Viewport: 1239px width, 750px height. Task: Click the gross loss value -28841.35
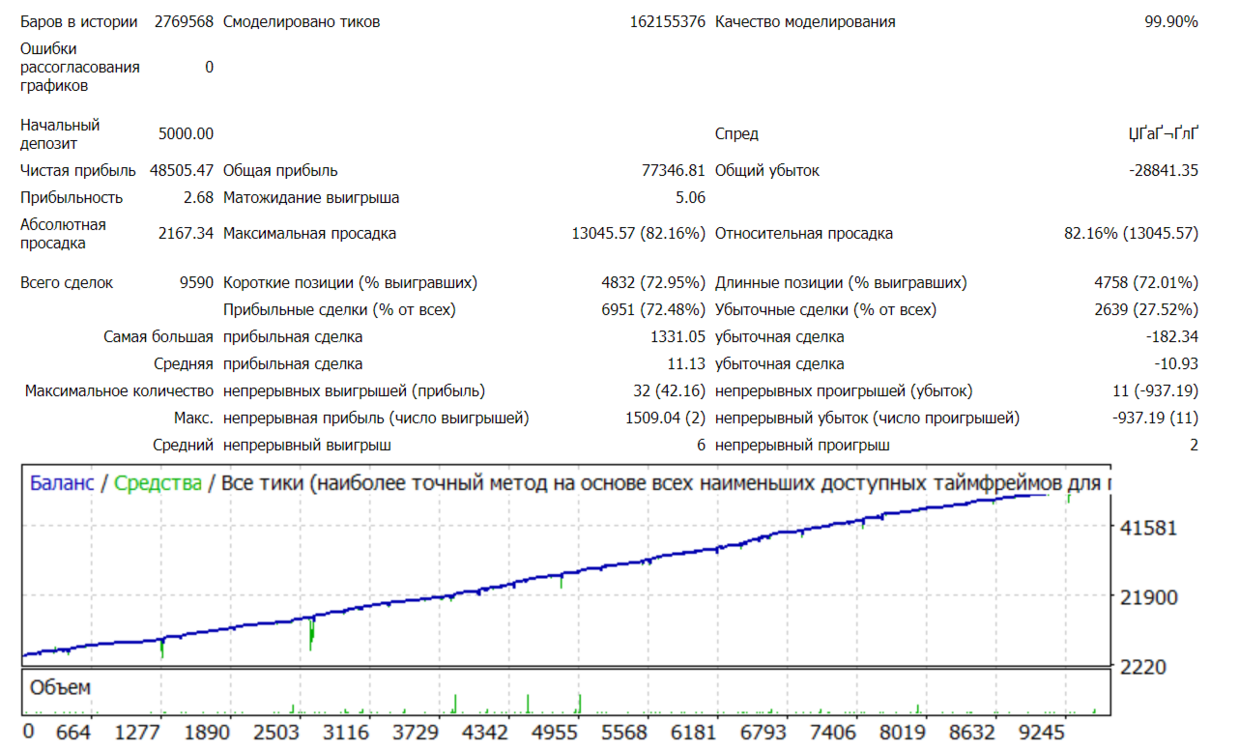(x=1164, y=171)
